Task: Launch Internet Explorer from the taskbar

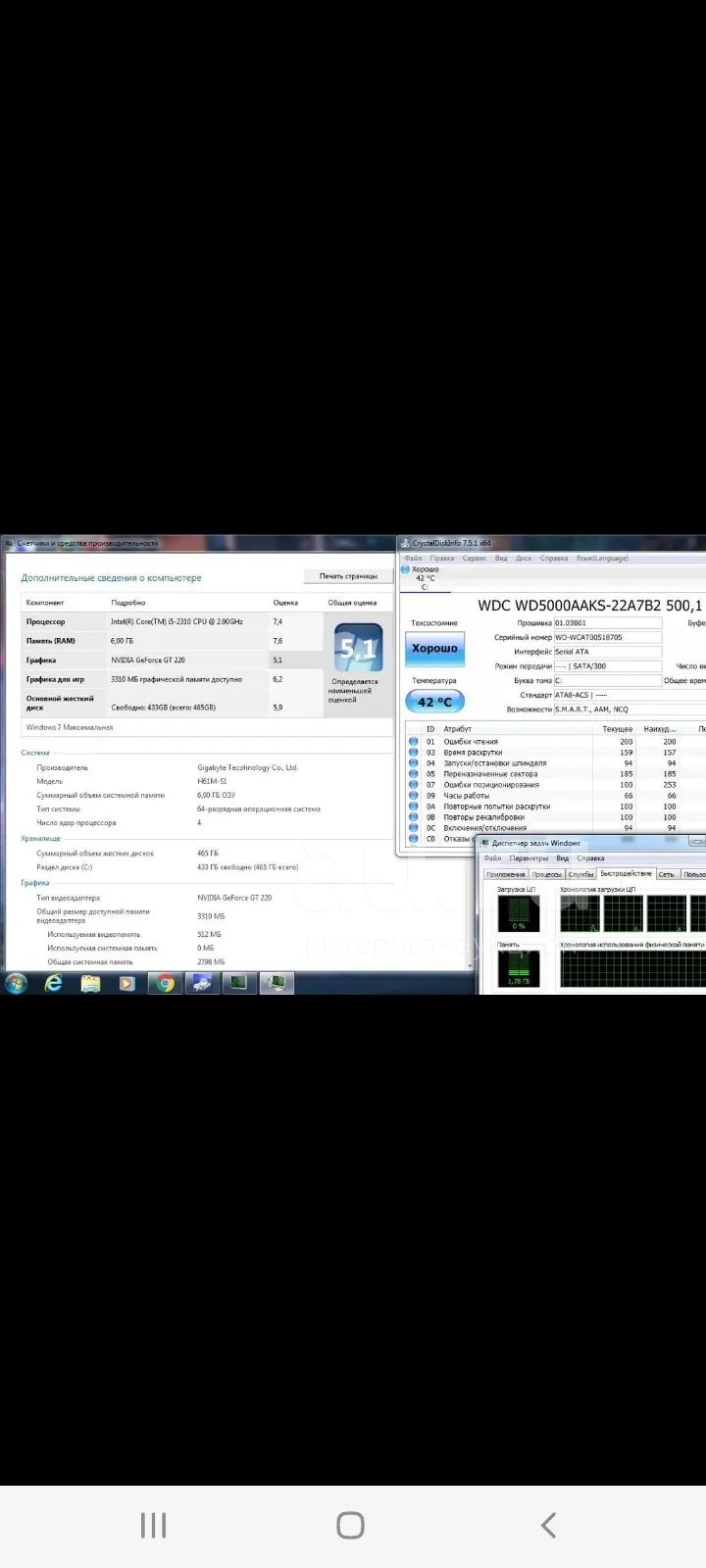Action: point(53,983)
